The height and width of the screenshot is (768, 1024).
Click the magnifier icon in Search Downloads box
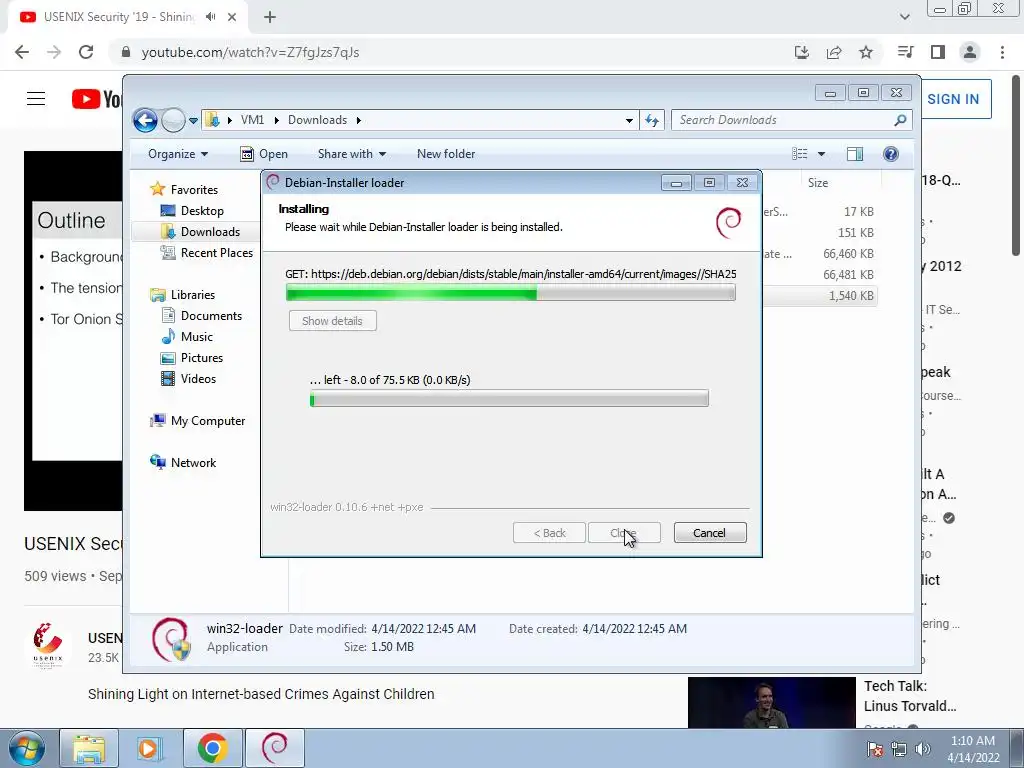[x=900, y=120]
